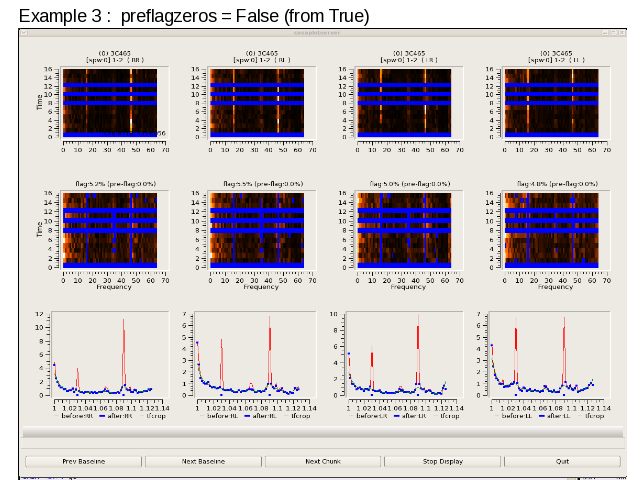The image size is (640, 480).
Task: Click the LR bandpass spectrum line plot
Action: tap(404, 354)
